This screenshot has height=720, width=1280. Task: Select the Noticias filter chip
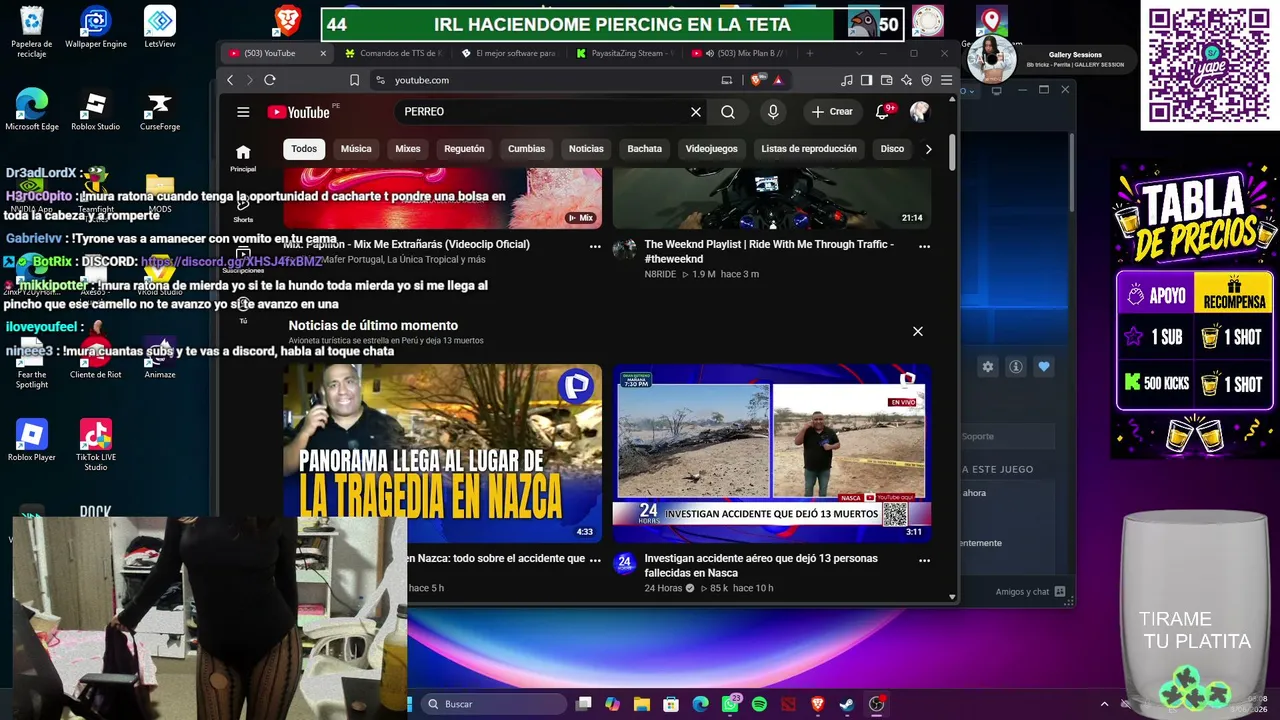(x=586, y=149)
